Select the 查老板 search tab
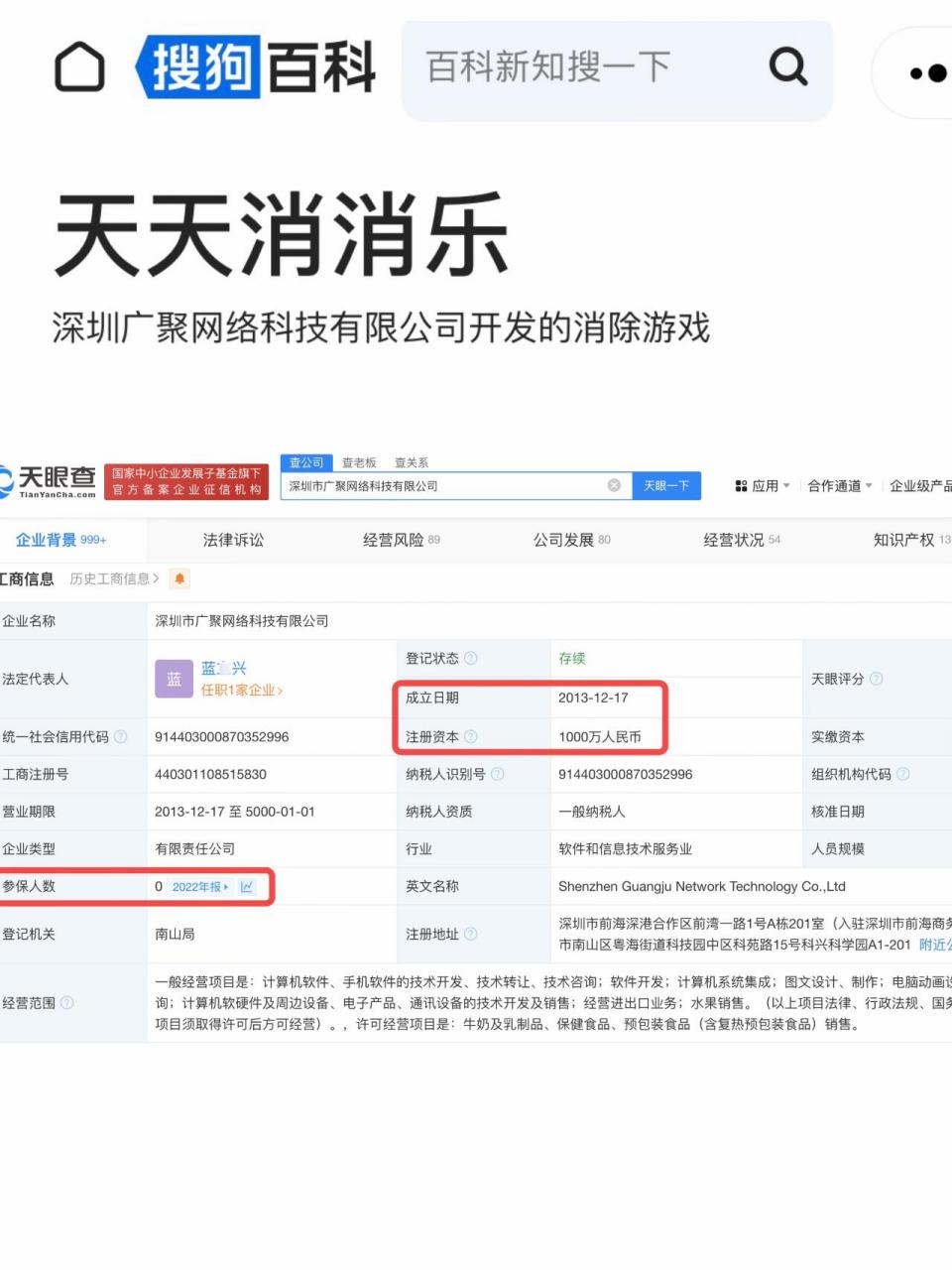Viewport: 952px width, 1270px height. click(x=359, y=462)
